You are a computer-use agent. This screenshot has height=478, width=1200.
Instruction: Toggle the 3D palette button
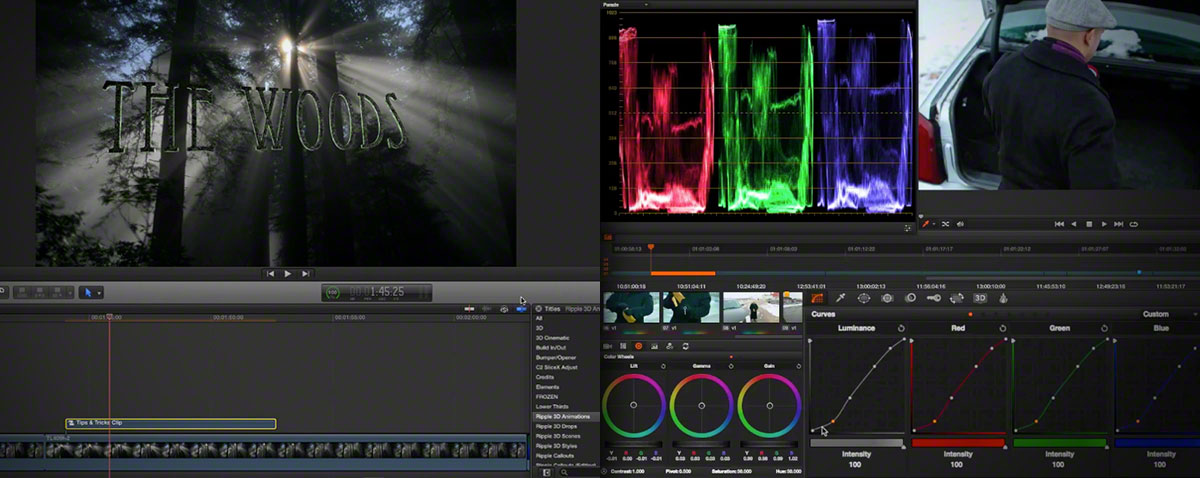980,297
